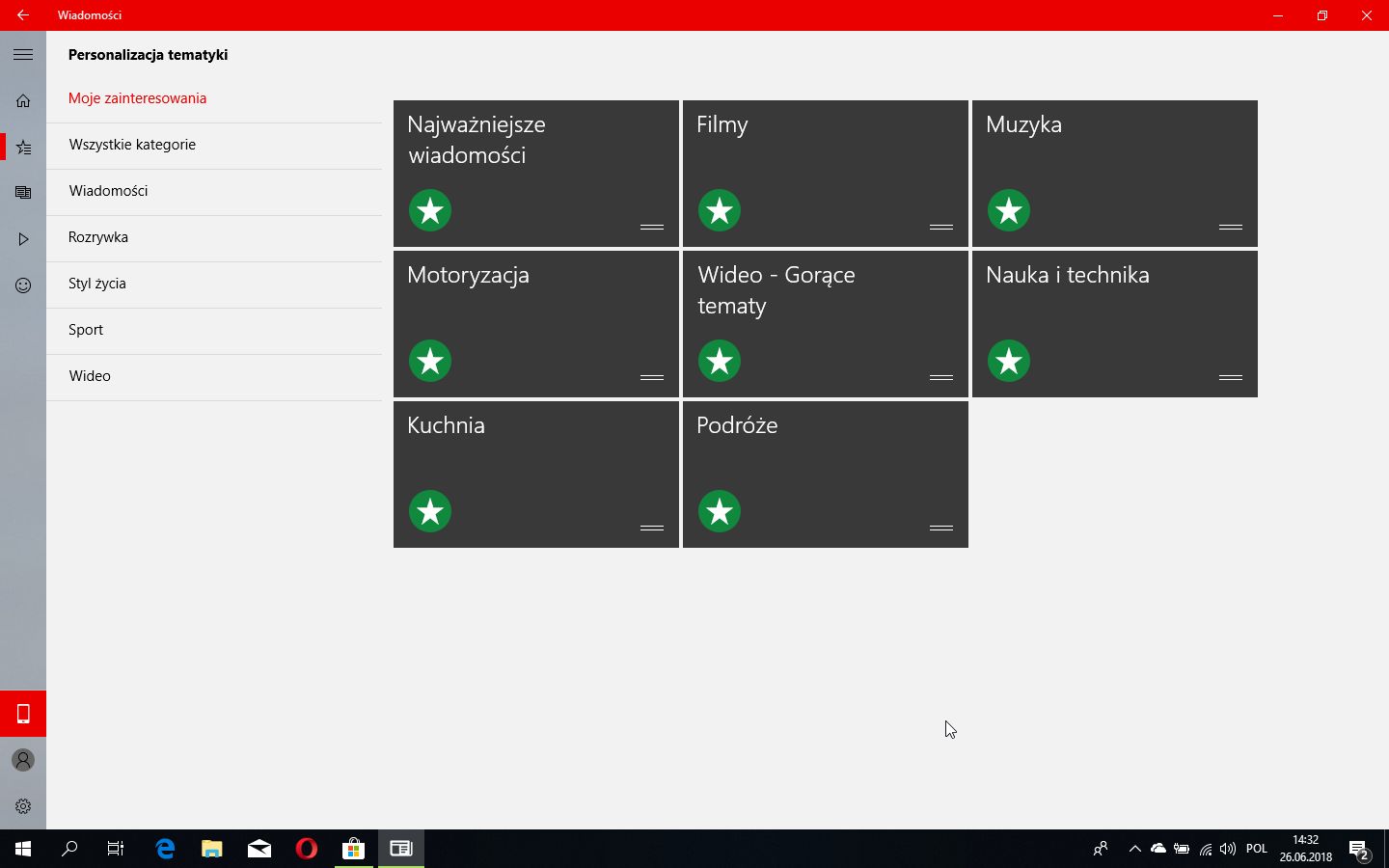Open the Sport category
This screenshot has width=1389, height=868.
click(214, 330)
